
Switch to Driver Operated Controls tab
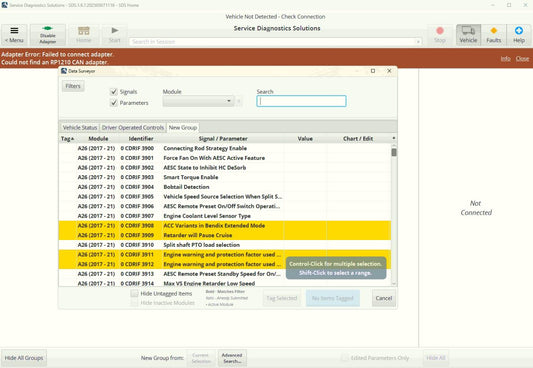click(133, 127)
